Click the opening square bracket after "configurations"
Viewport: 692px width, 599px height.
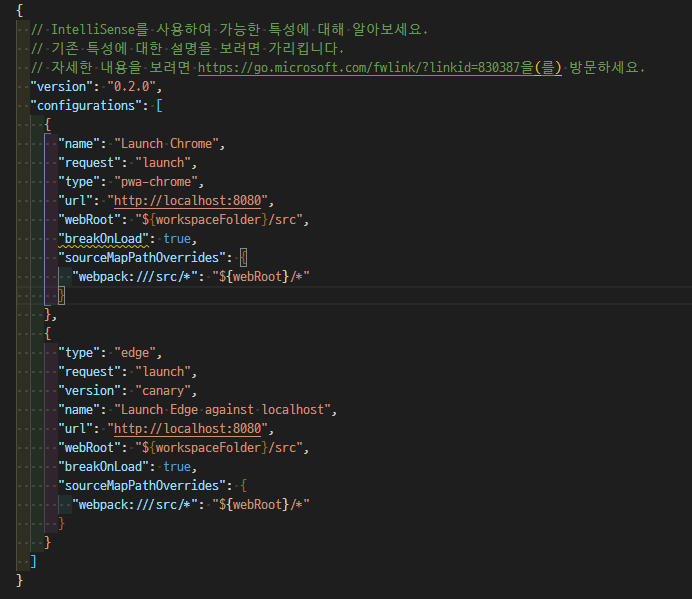[159, 105]
